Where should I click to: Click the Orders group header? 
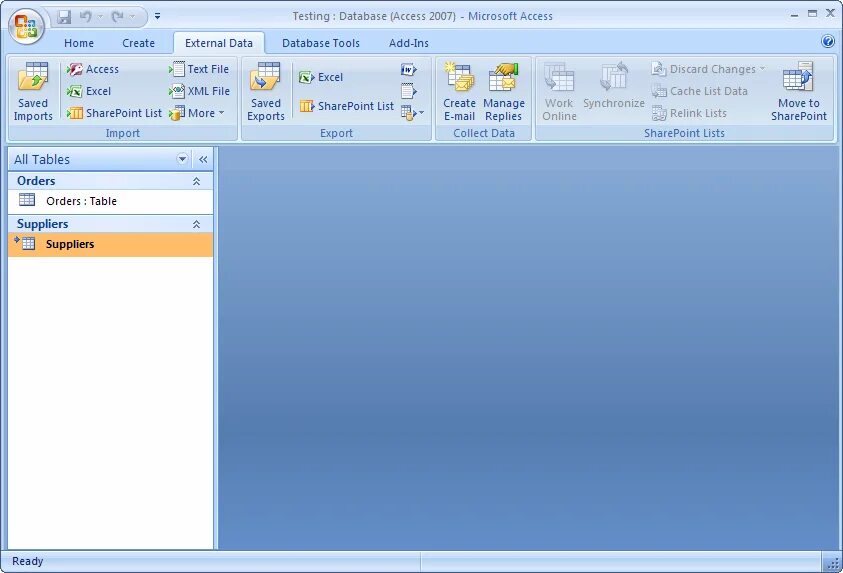click(110, 181)
